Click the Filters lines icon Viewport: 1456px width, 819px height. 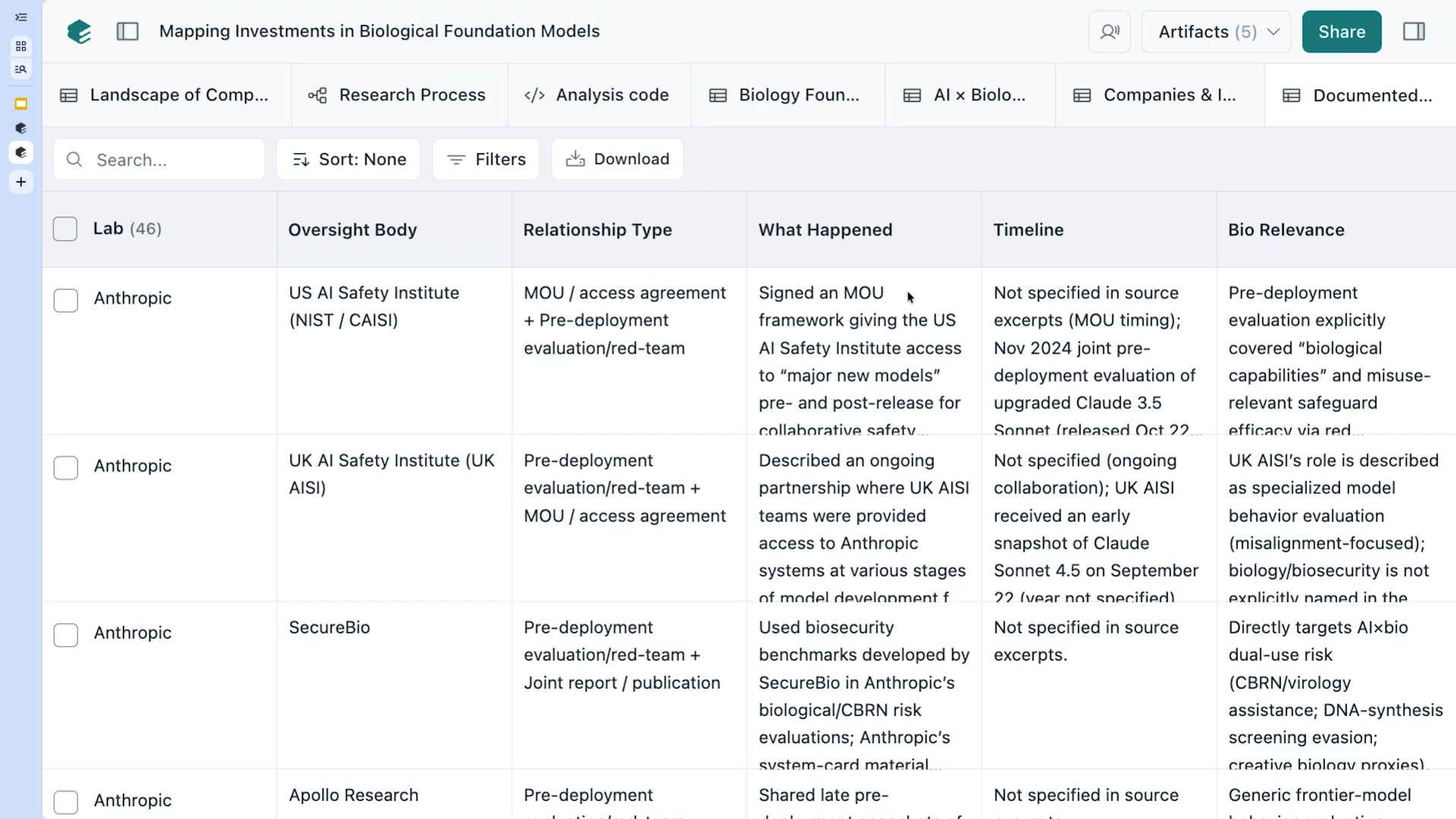point(456,159)
